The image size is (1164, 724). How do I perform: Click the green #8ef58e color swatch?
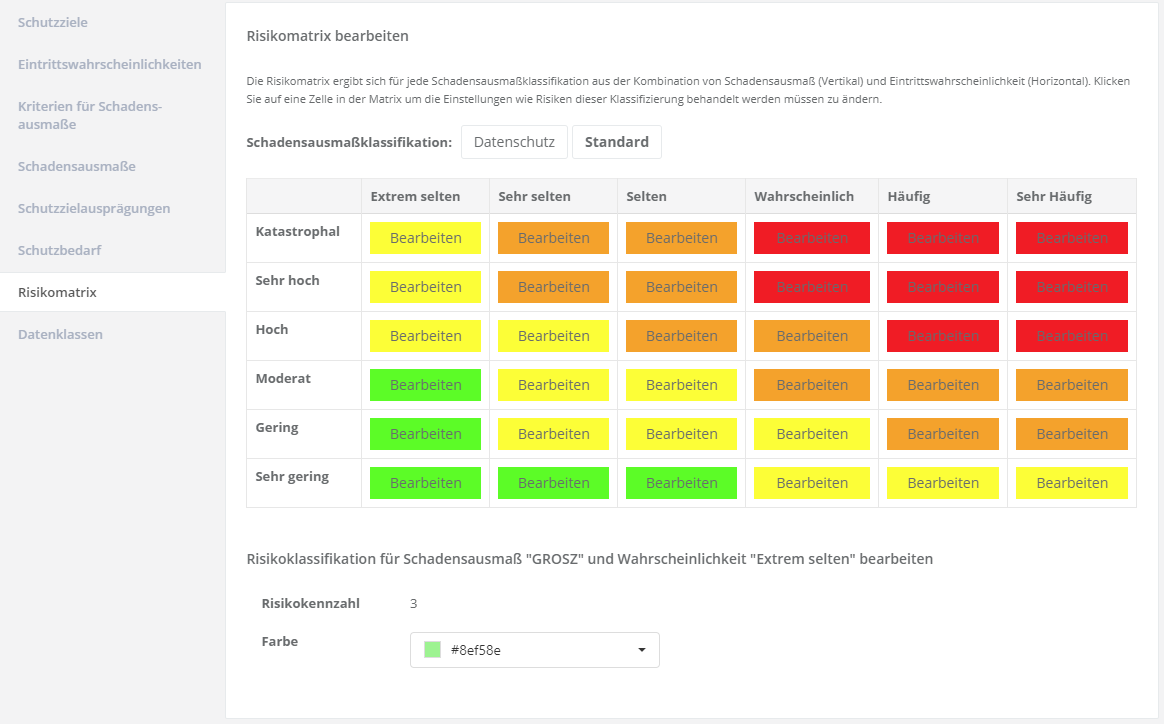[x=432, y=650]
